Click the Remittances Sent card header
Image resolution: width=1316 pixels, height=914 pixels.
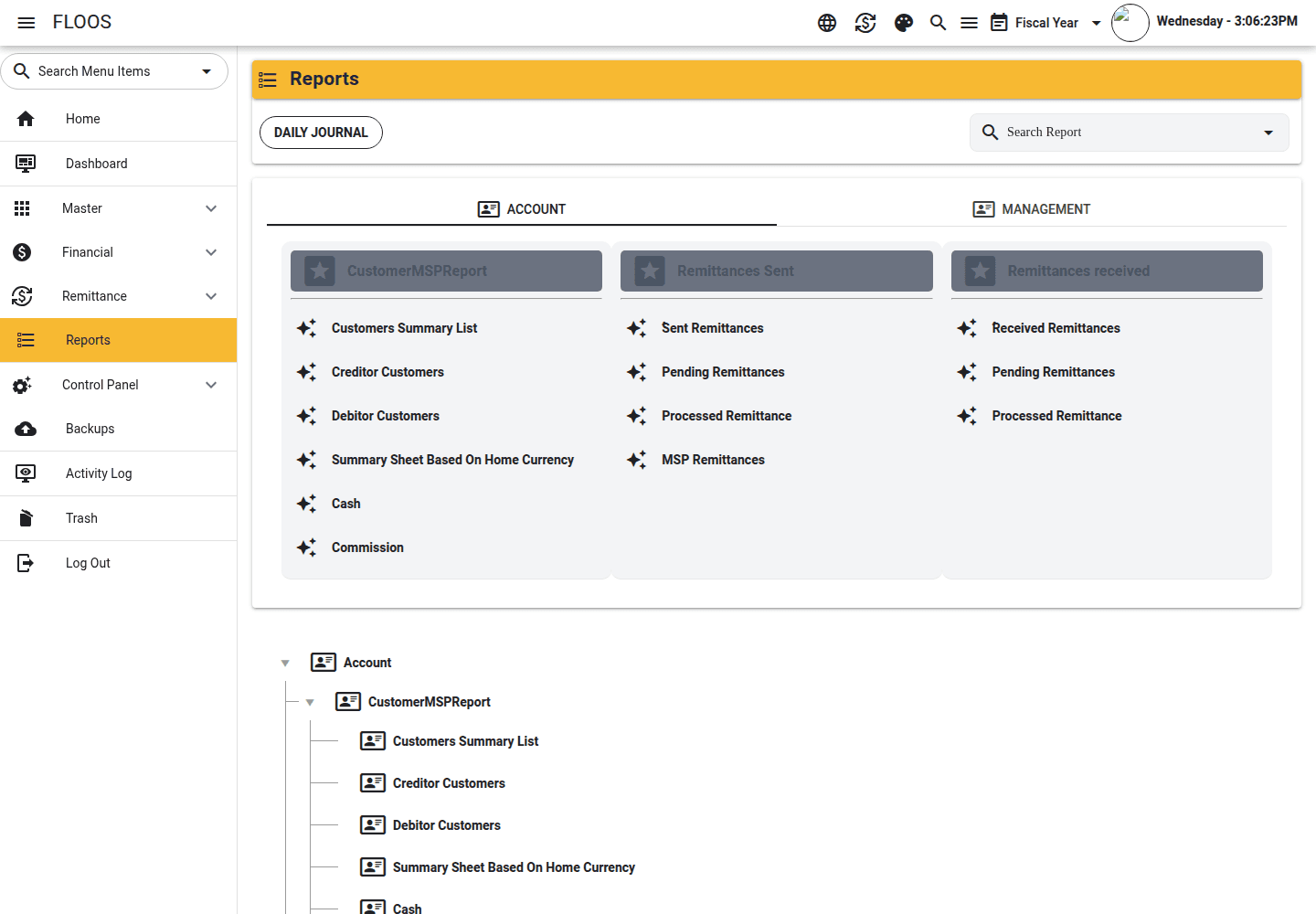click(x=777, y=271)
